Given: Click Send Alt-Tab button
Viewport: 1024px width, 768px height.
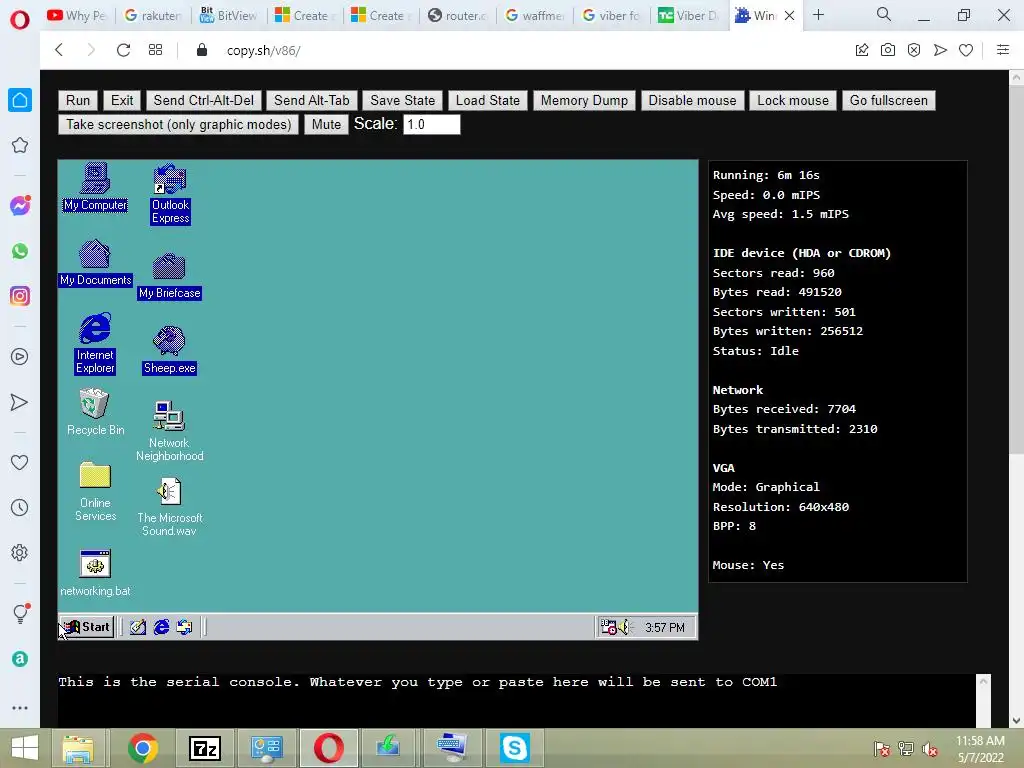Looking at the screenshot, I should [x=312, y=101].
